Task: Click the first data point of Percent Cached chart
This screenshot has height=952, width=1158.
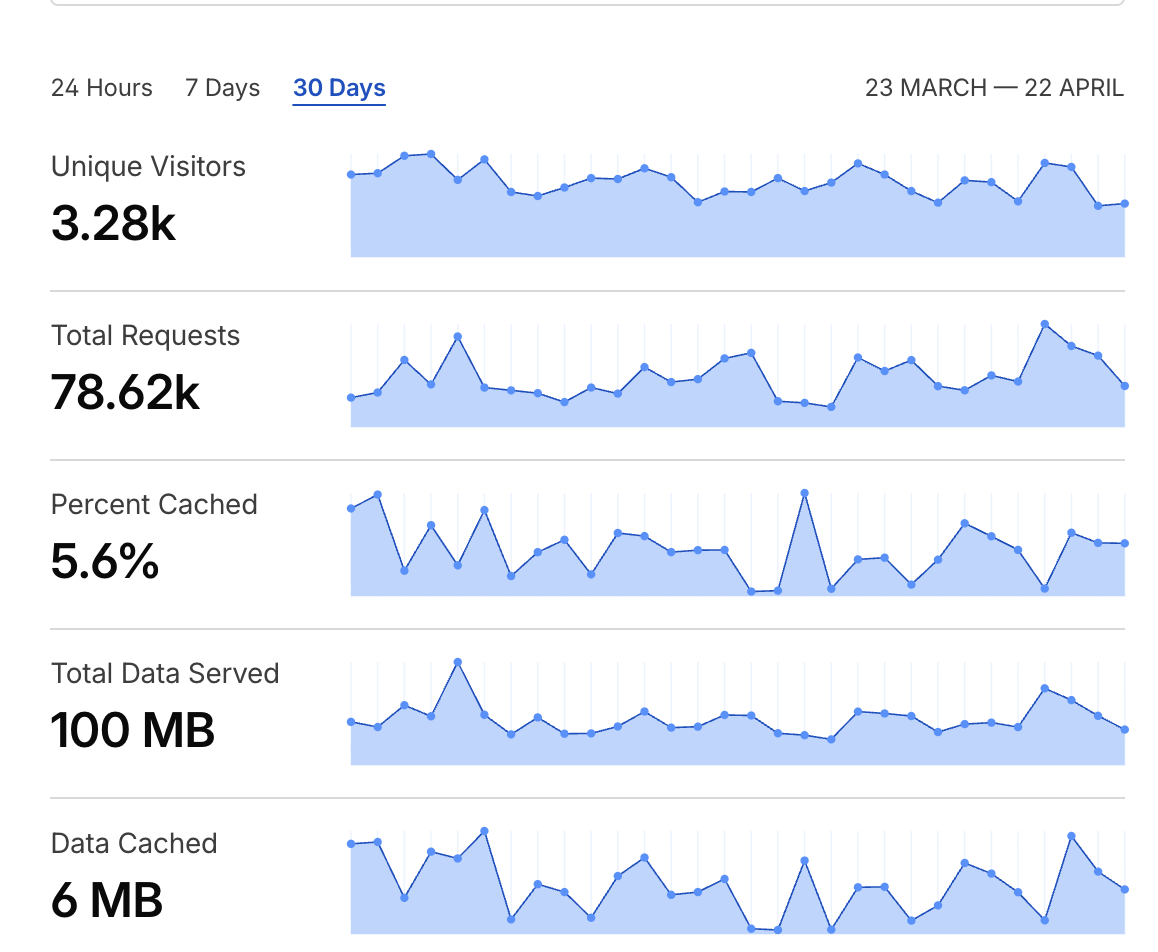Action: pyautogui.click(x=351, y=508)
